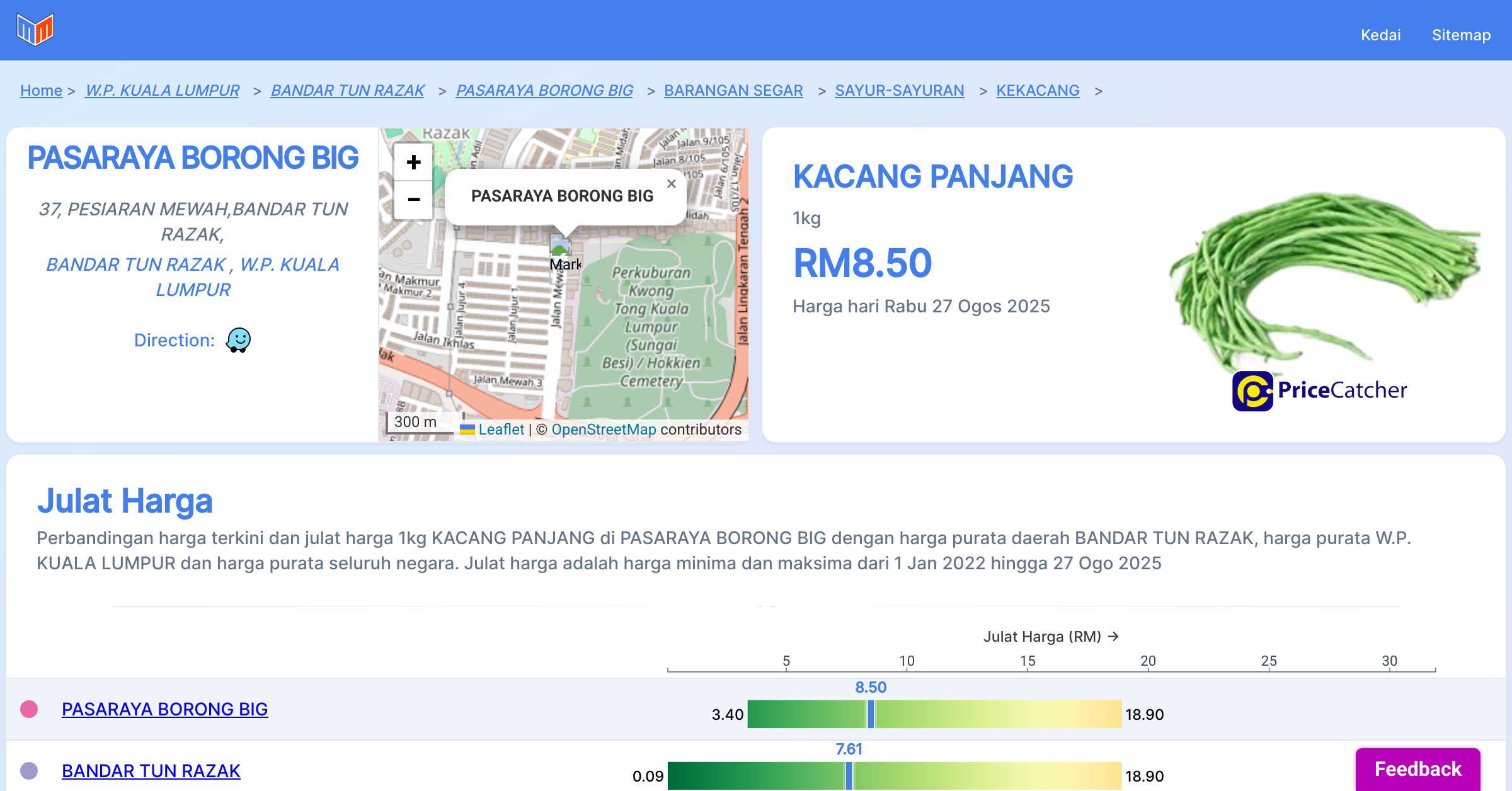Open the Sitemap menu item
Viewport: 1512px width, 791px height.
[x=1461, y=35]
